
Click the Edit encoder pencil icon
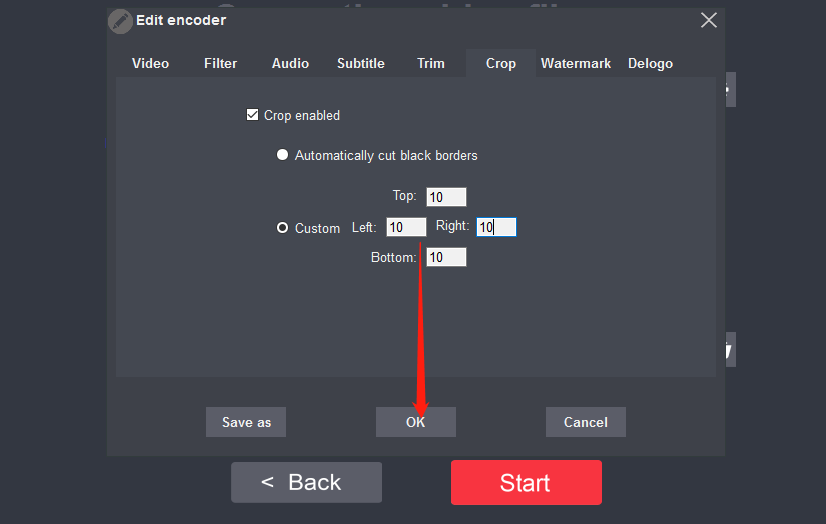click(120, 21)
